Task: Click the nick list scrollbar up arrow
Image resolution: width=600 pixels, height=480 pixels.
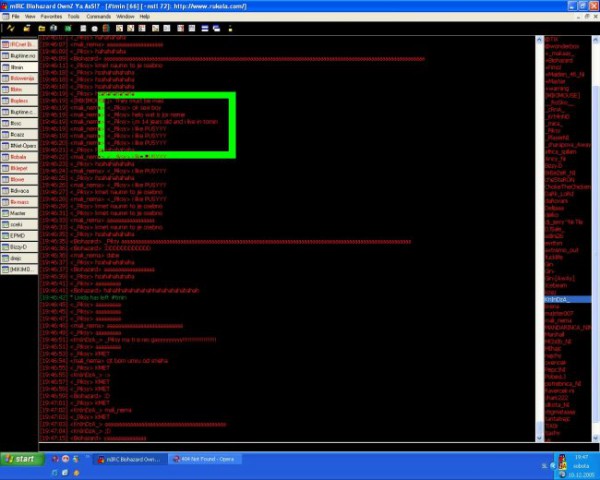Action: click(595, 39)
